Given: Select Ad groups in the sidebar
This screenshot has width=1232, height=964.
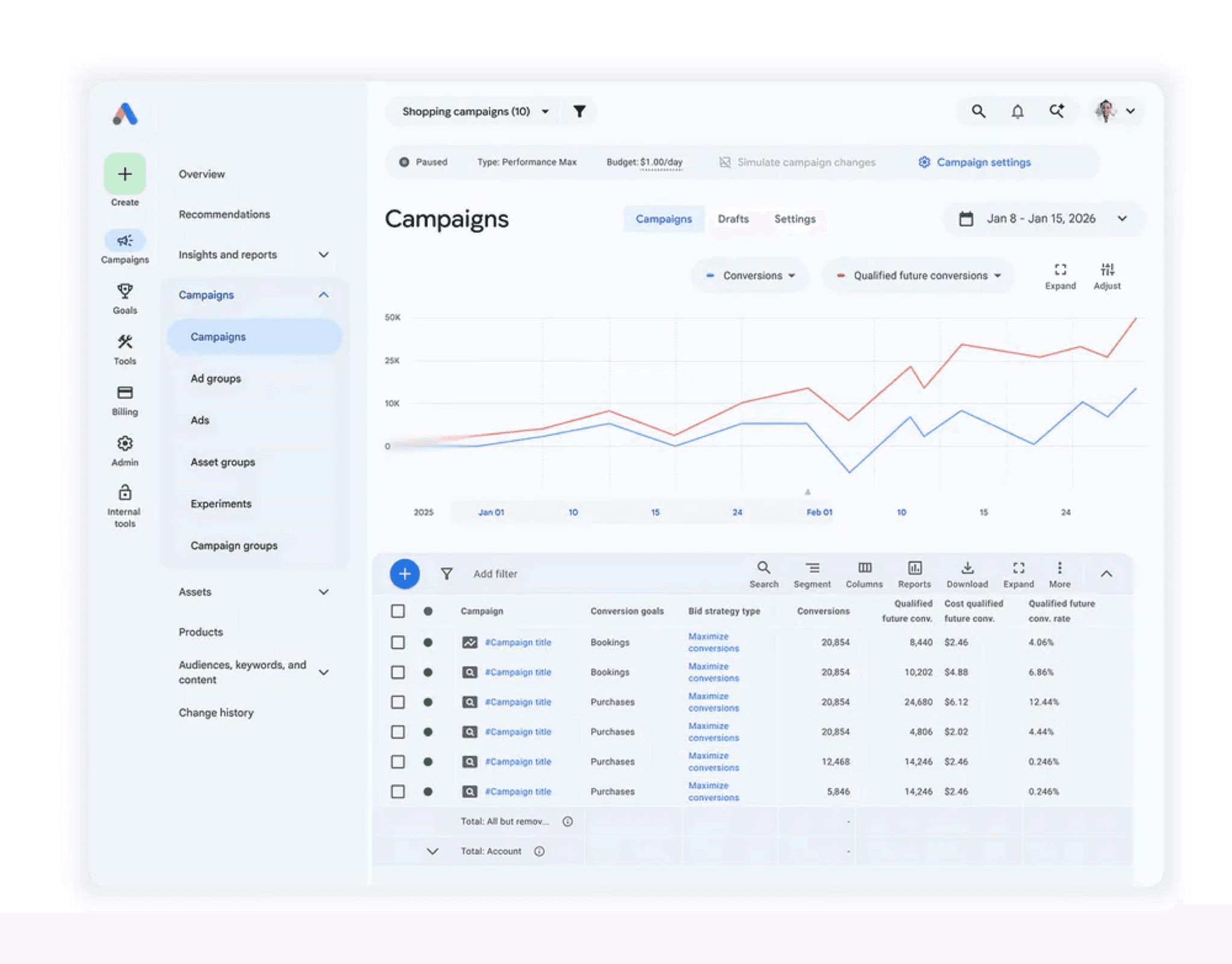Looking at the screenshot, I should [x=216, y=378].
